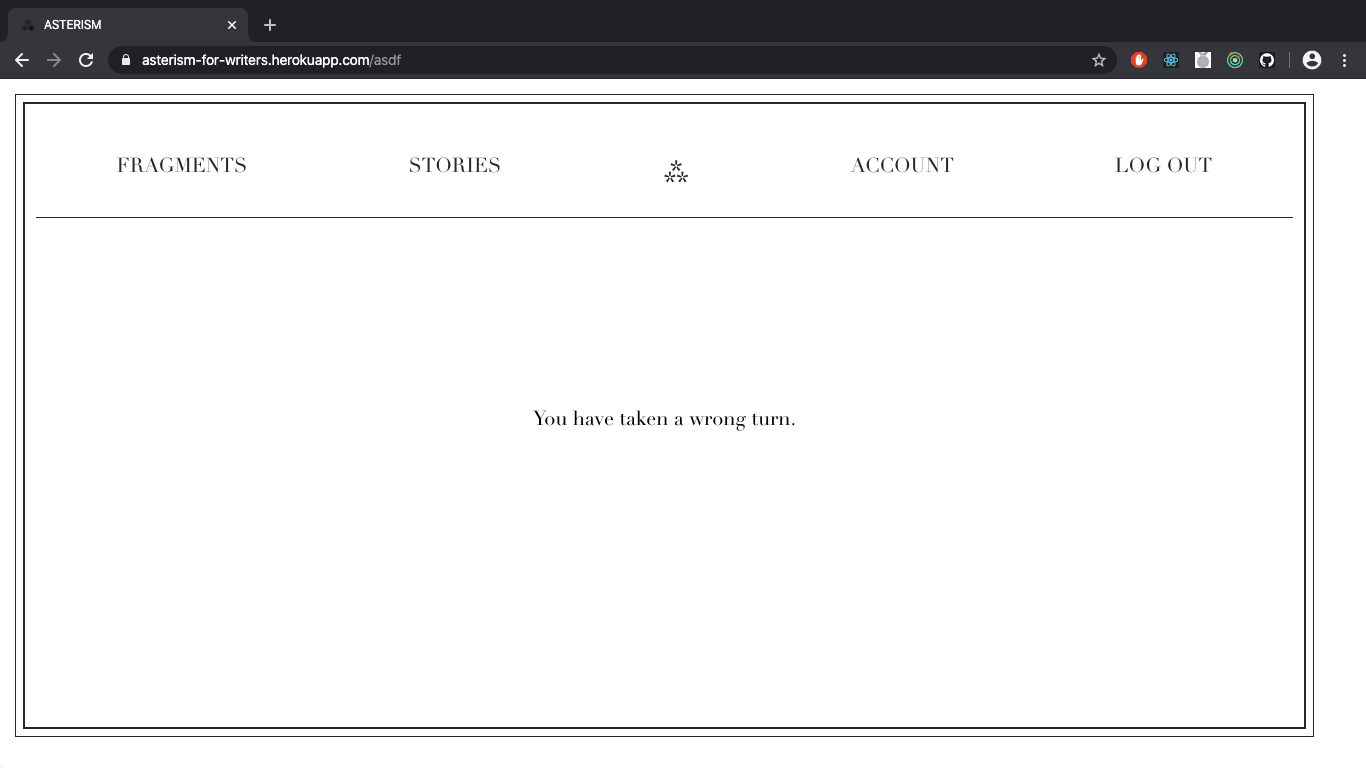This screenshot has height=768, width=1366.
Task: Open the grey square extension icon
Action: pyautogui.click(x=1203, y=60)
